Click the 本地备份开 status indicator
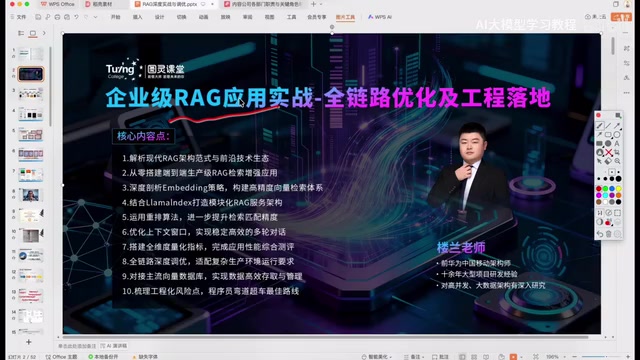Image resolution: width=640 pixels, height=360 pixels. point(103,357)
